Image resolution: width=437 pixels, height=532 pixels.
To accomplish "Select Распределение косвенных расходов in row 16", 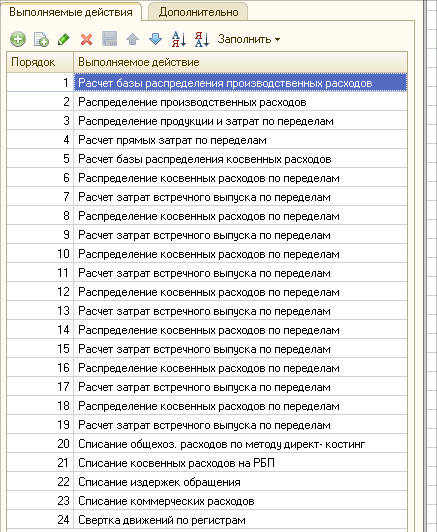I will coord(241,368).
